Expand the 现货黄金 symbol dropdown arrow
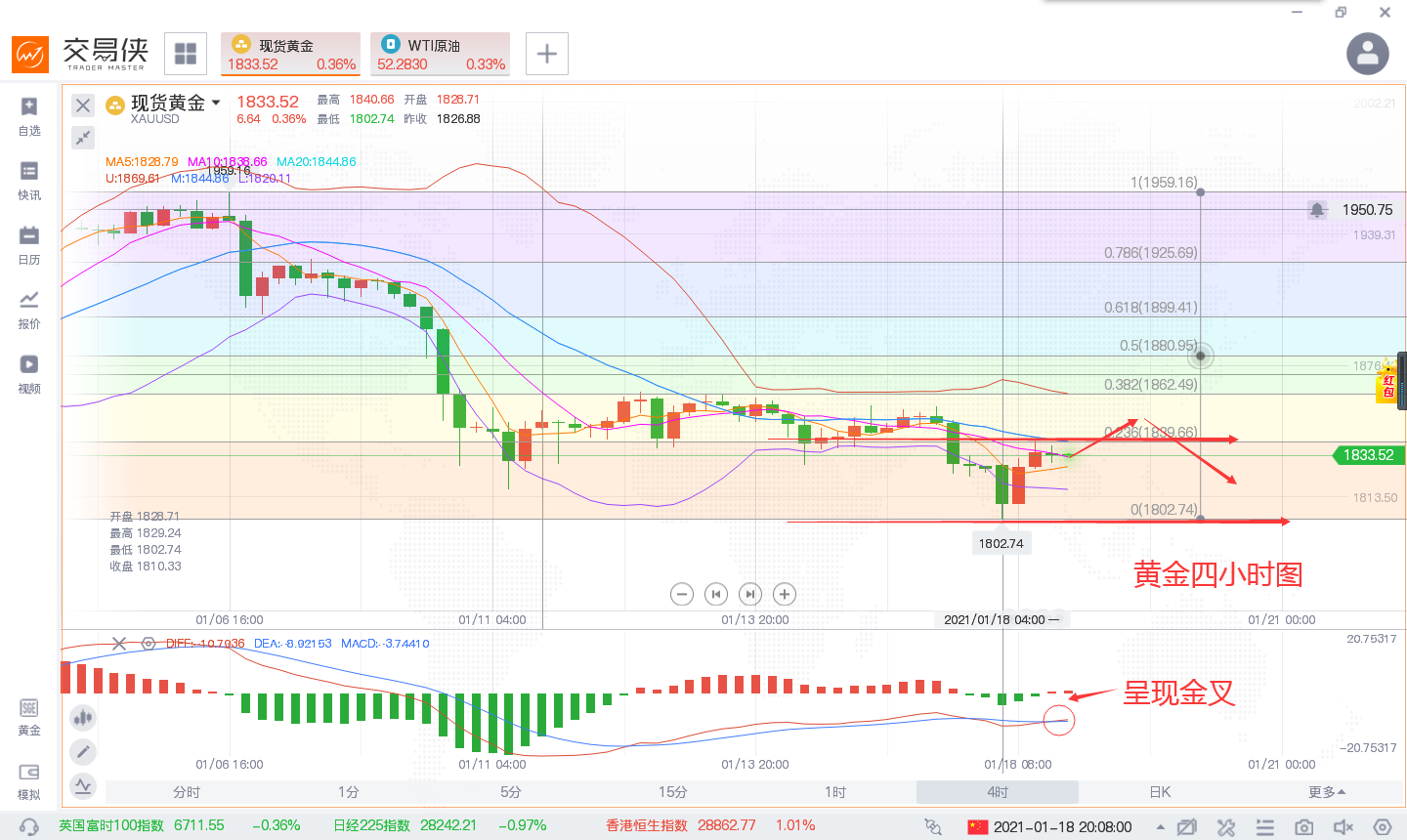The image size is (1407, 840). (216, 103)
